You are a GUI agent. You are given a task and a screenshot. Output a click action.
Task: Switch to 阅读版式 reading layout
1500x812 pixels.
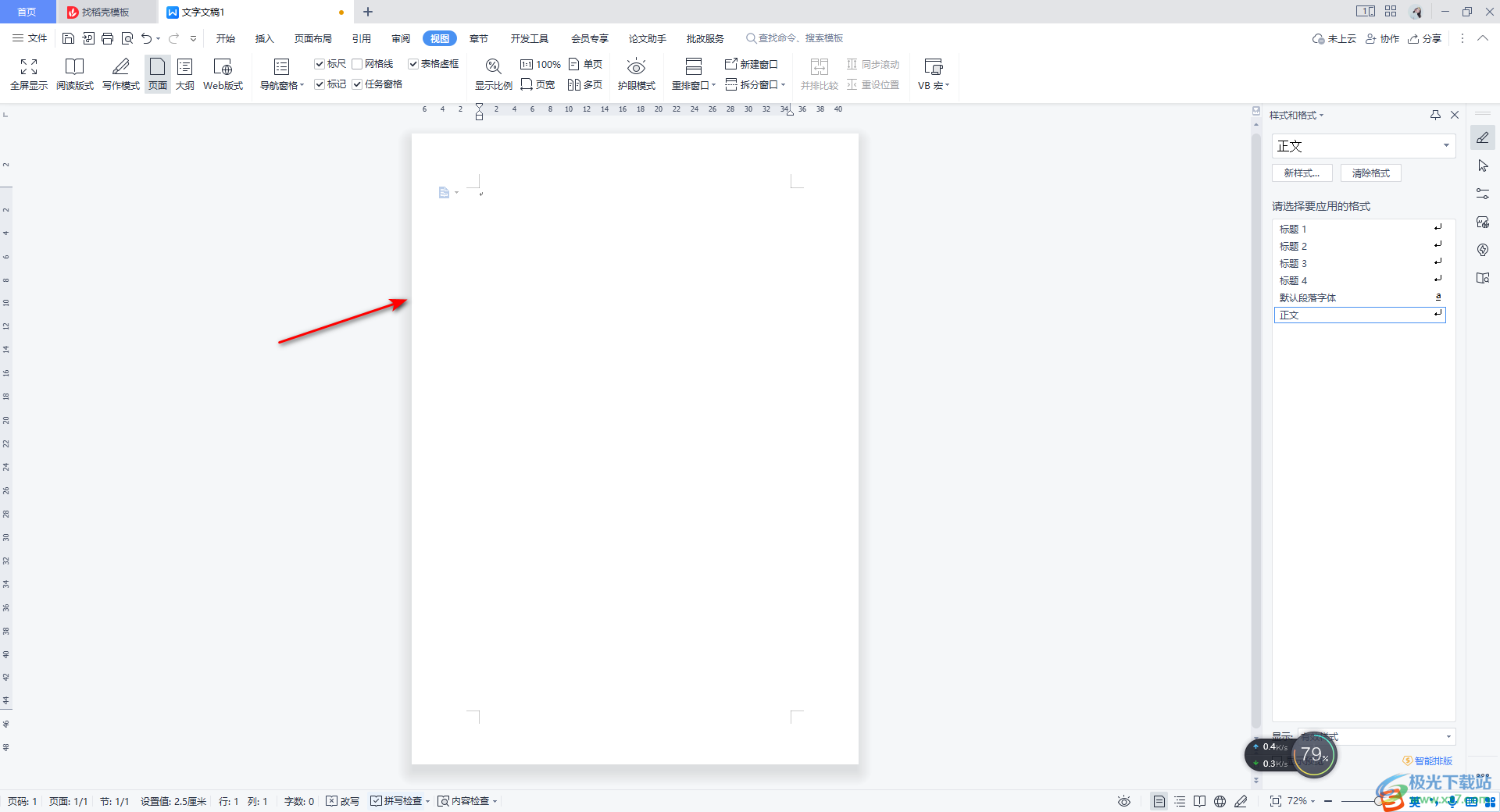75,75
